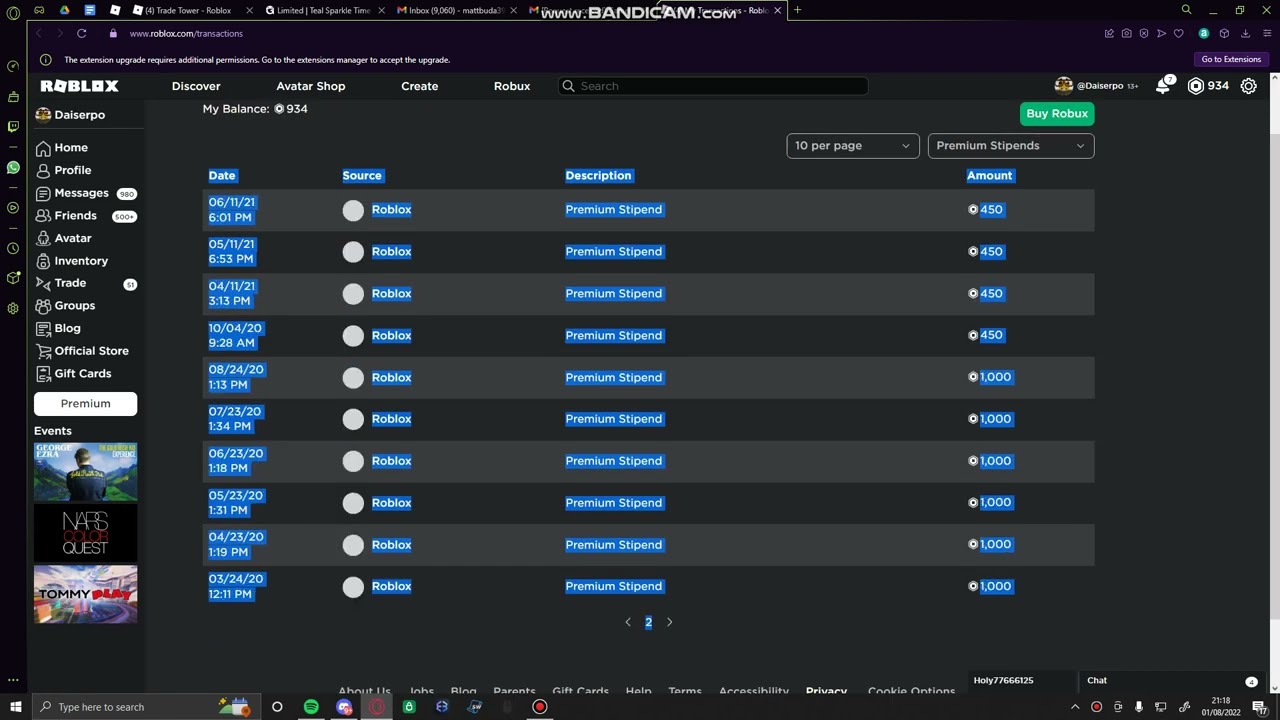Click the Amount column header
This screenshot has width=1280, height=720.
click(x=989, y=176)
